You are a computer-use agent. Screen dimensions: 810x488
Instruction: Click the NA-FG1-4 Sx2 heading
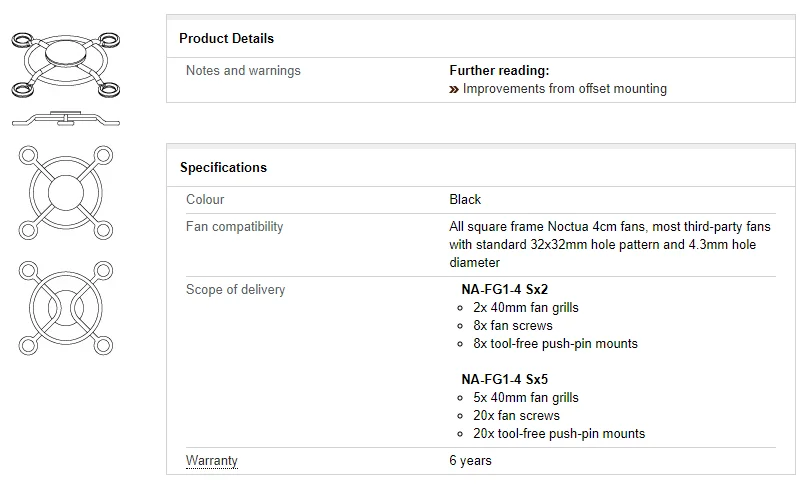(x=504, y=289)
